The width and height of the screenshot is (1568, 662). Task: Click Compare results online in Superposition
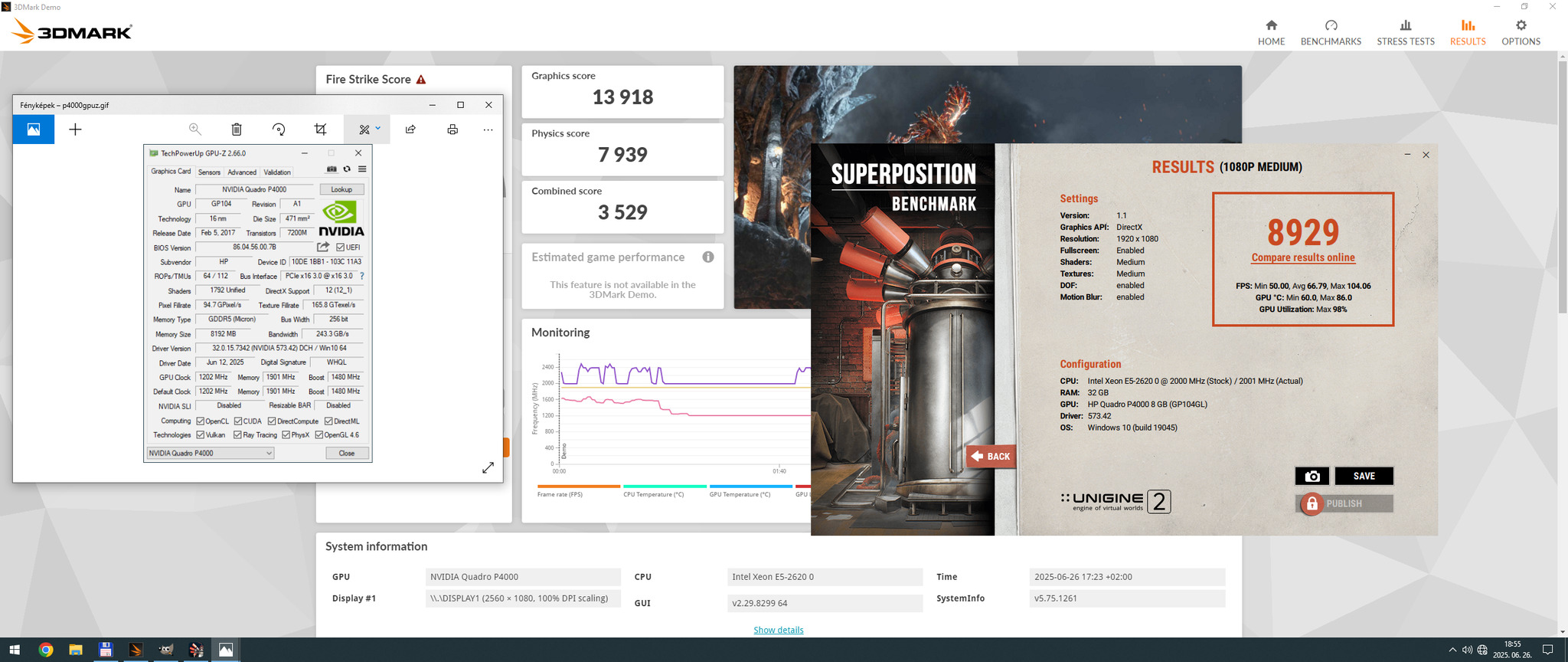coord(1303,257)
